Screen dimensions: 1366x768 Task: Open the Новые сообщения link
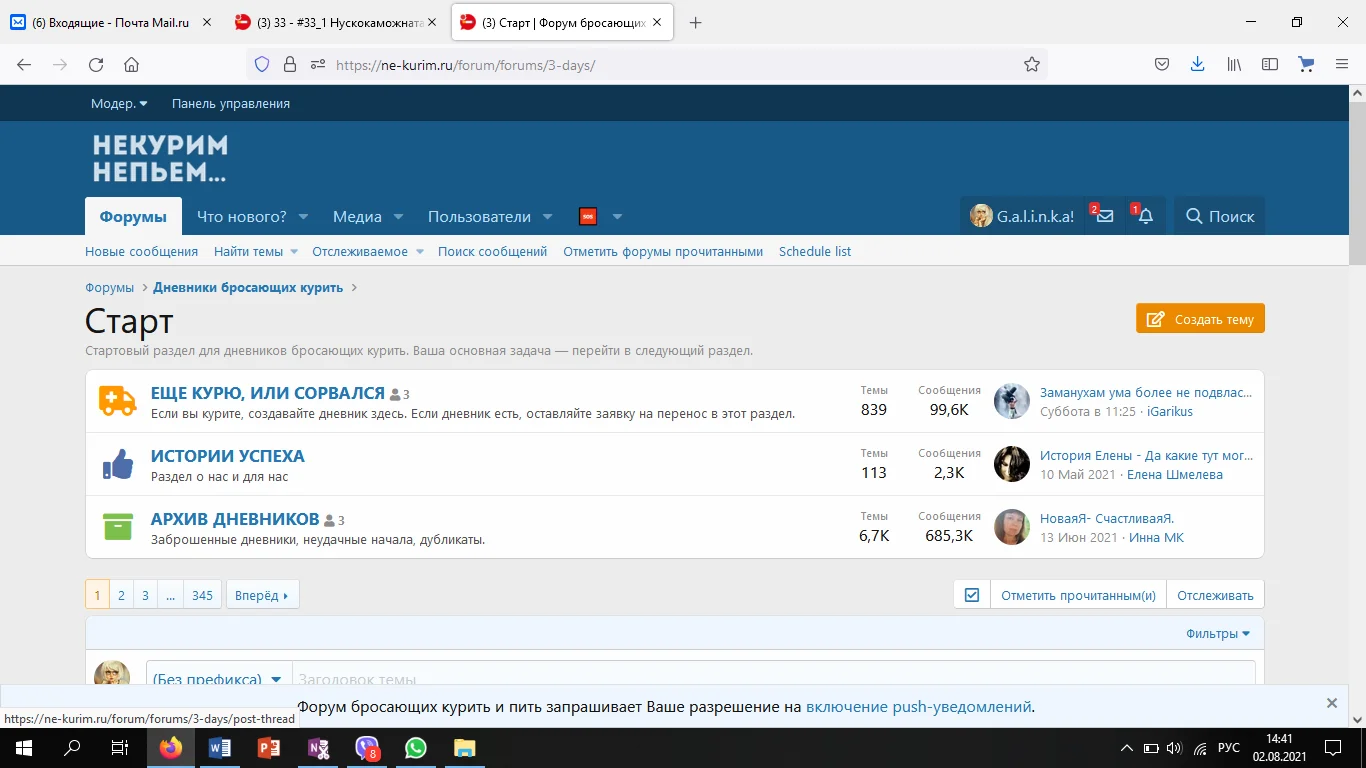click(141, 252)
